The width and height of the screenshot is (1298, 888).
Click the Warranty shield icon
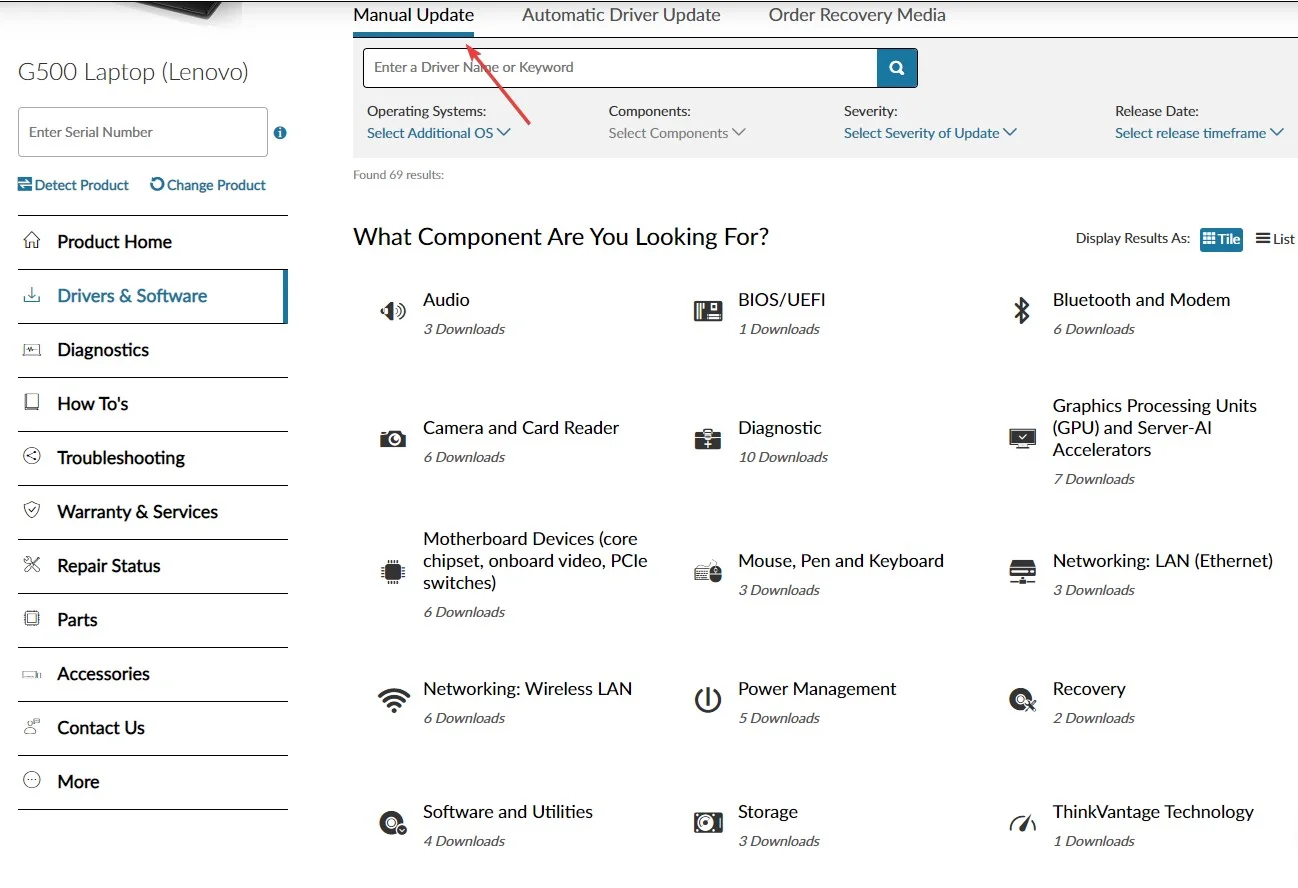tap(32, 511)
